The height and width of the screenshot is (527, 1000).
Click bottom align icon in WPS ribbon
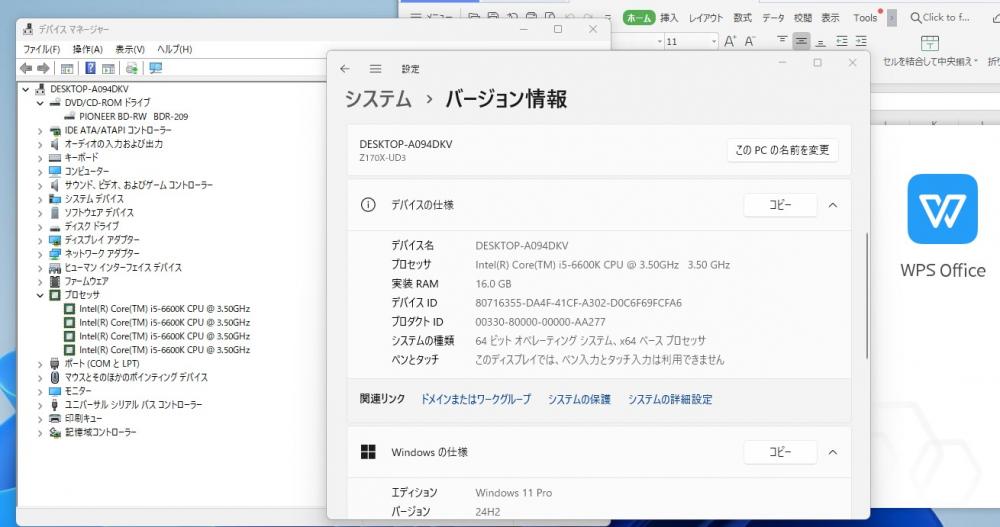coord(821,41)
